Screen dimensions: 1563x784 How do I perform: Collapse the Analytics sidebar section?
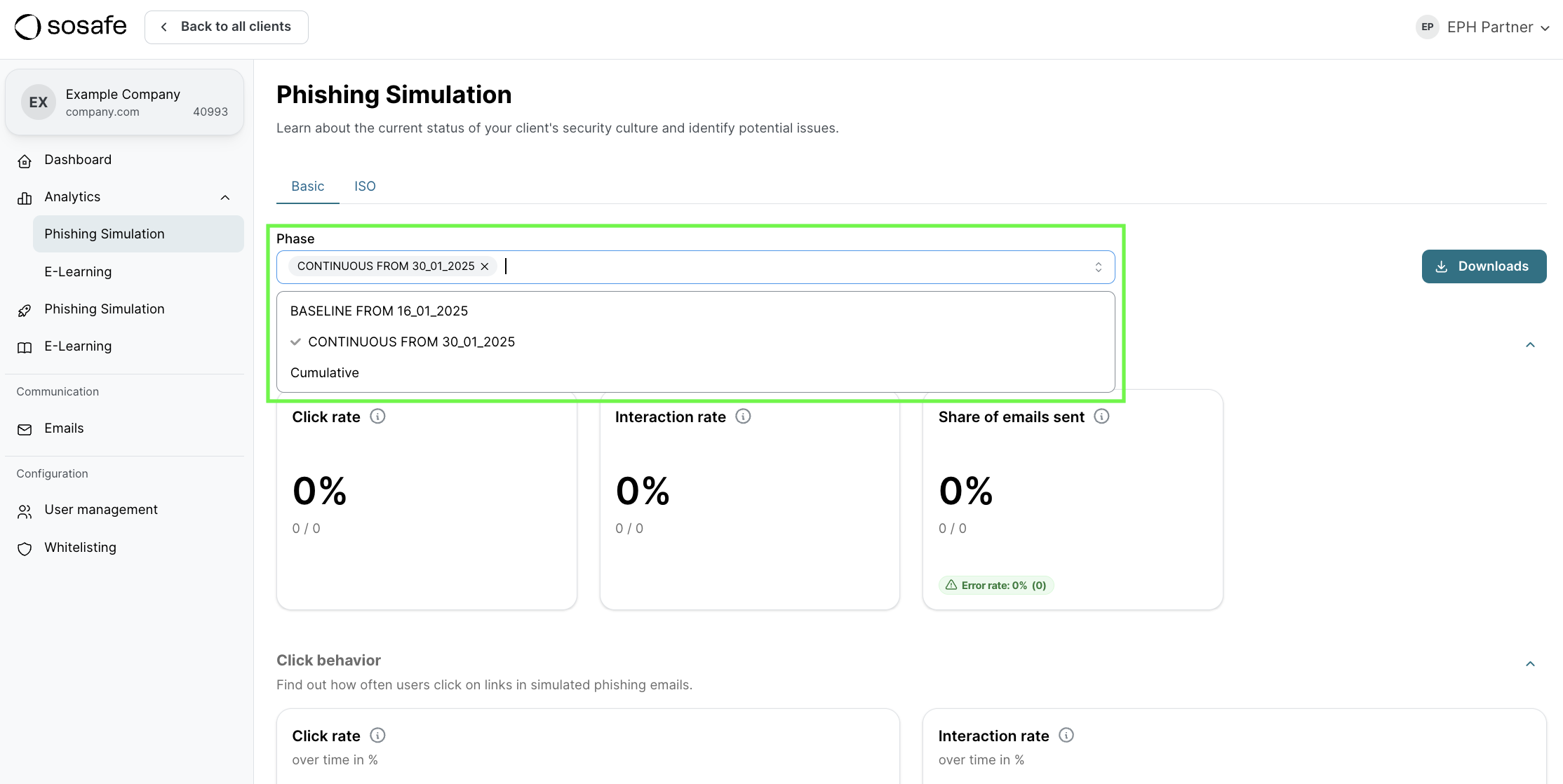click(224, 197)
